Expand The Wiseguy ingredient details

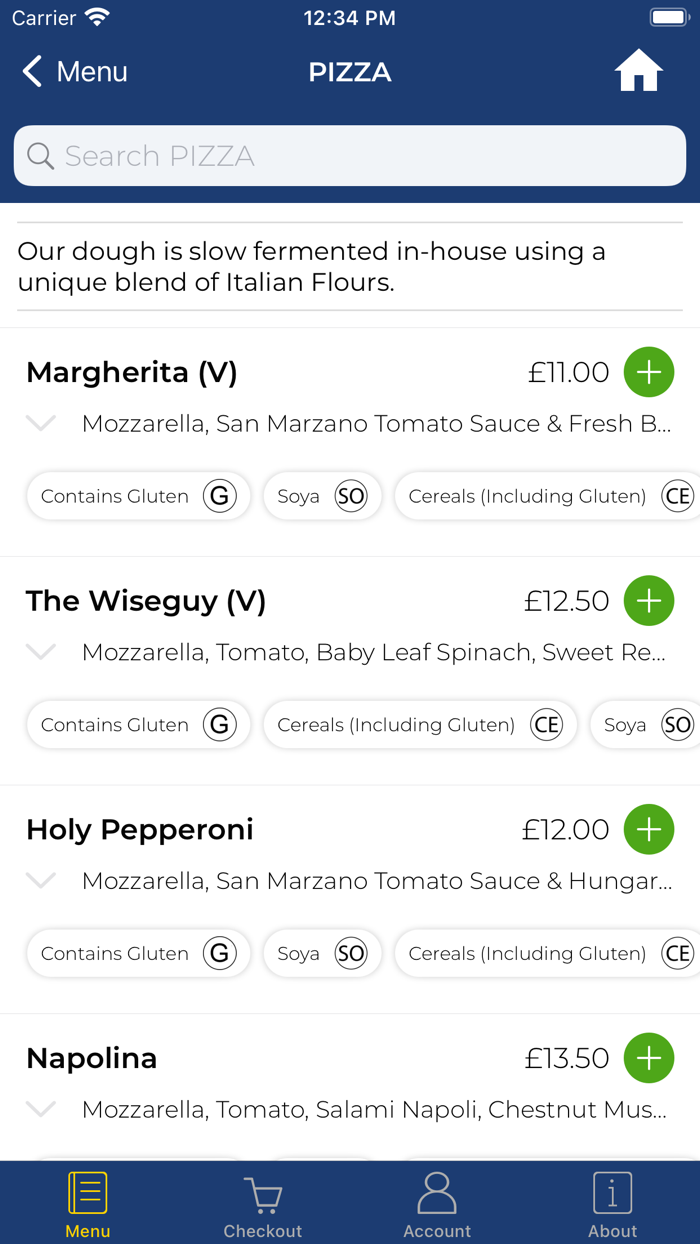pyautogui.click(x=40, y=652)
